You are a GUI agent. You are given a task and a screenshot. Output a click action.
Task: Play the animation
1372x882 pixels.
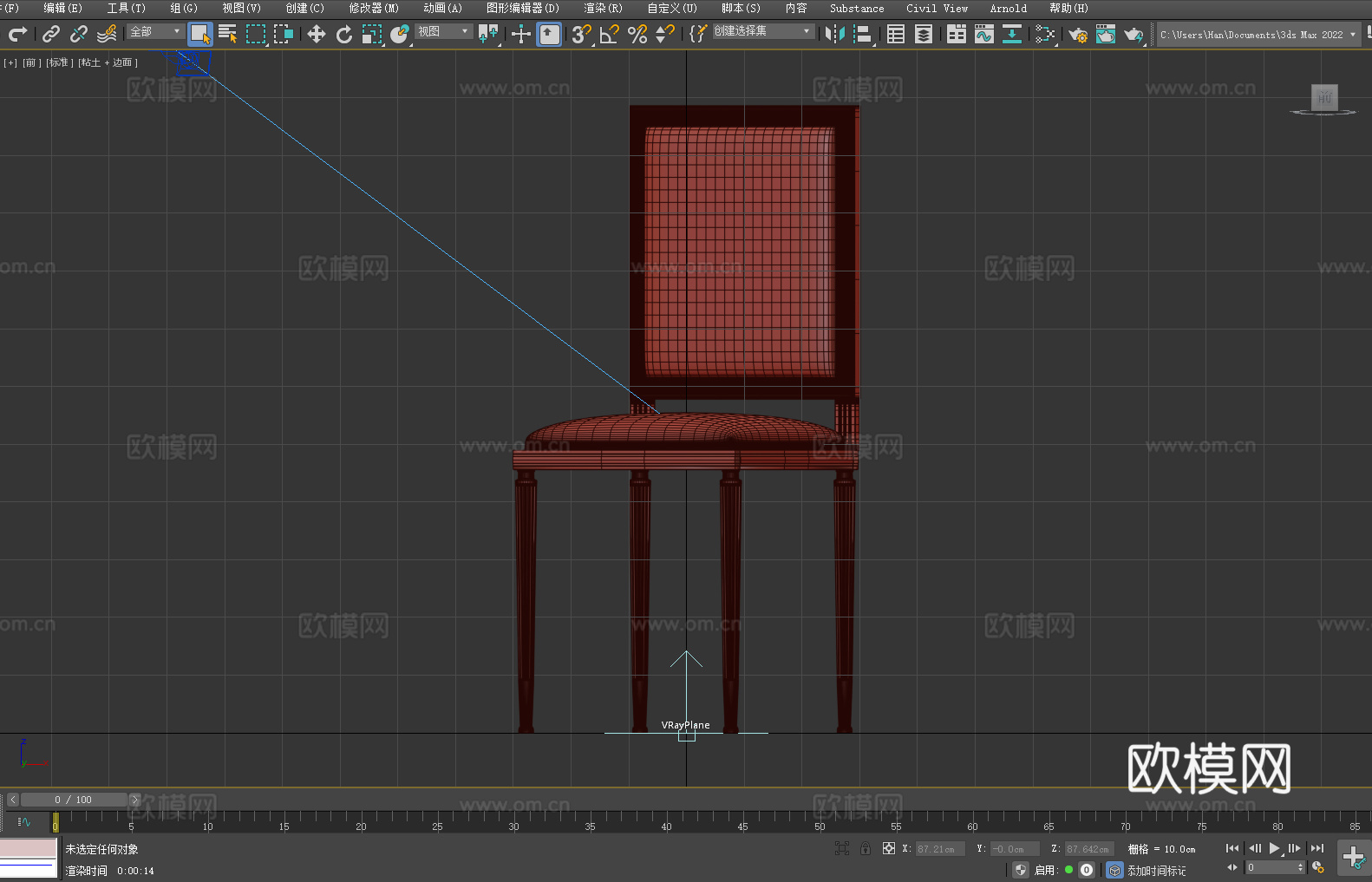[1275, 848]
